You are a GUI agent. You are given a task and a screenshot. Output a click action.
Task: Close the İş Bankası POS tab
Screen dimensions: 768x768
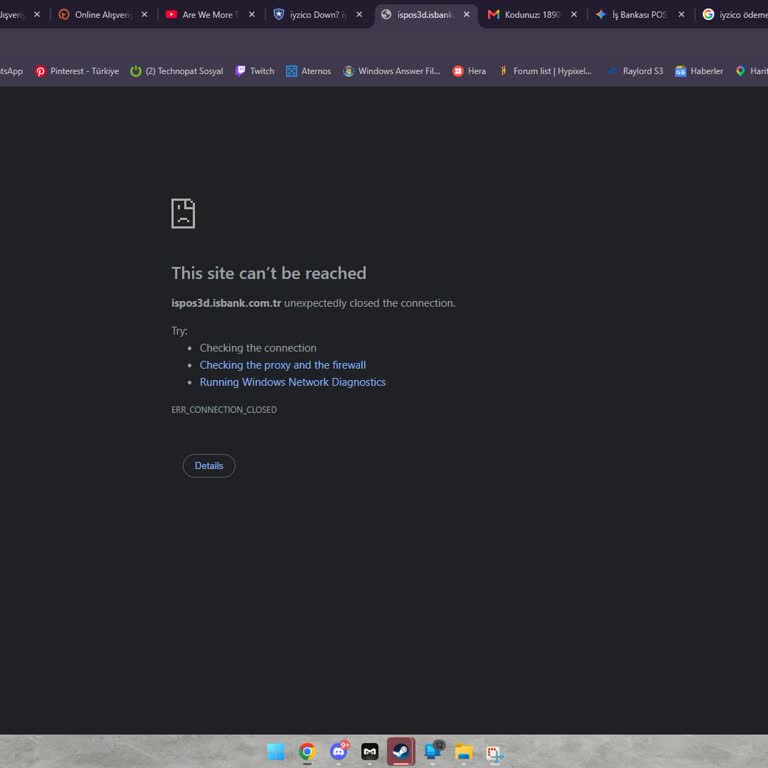point(681,15)
